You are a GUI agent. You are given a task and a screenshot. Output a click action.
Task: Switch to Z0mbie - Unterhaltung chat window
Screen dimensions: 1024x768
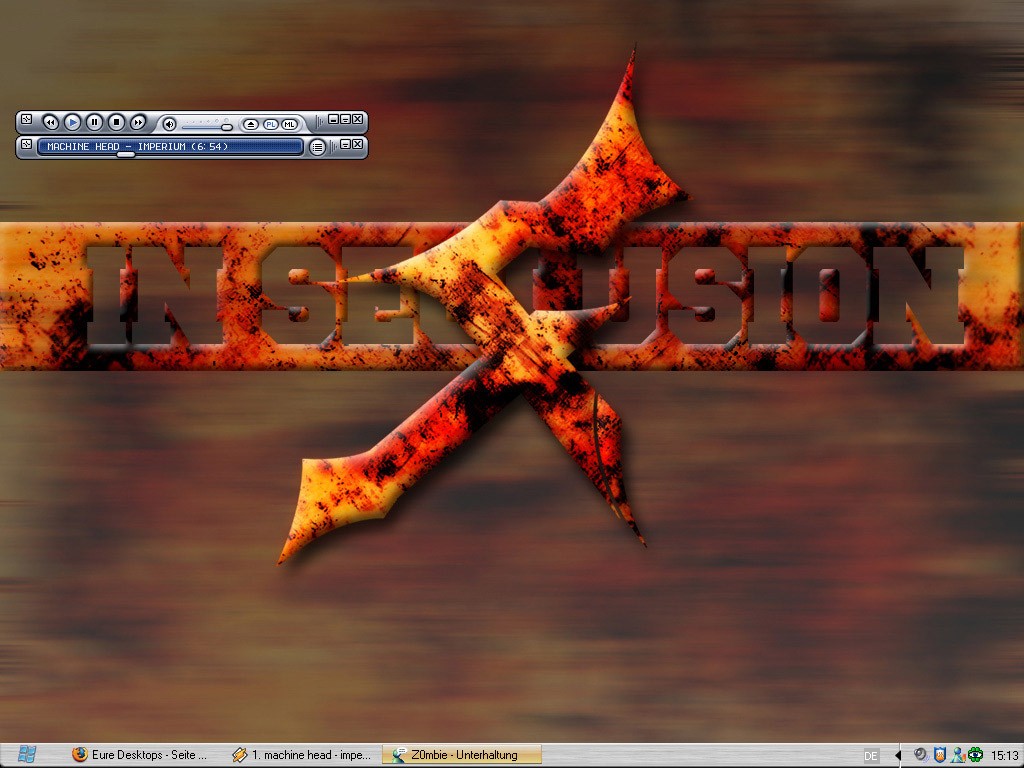pos(462,755)
